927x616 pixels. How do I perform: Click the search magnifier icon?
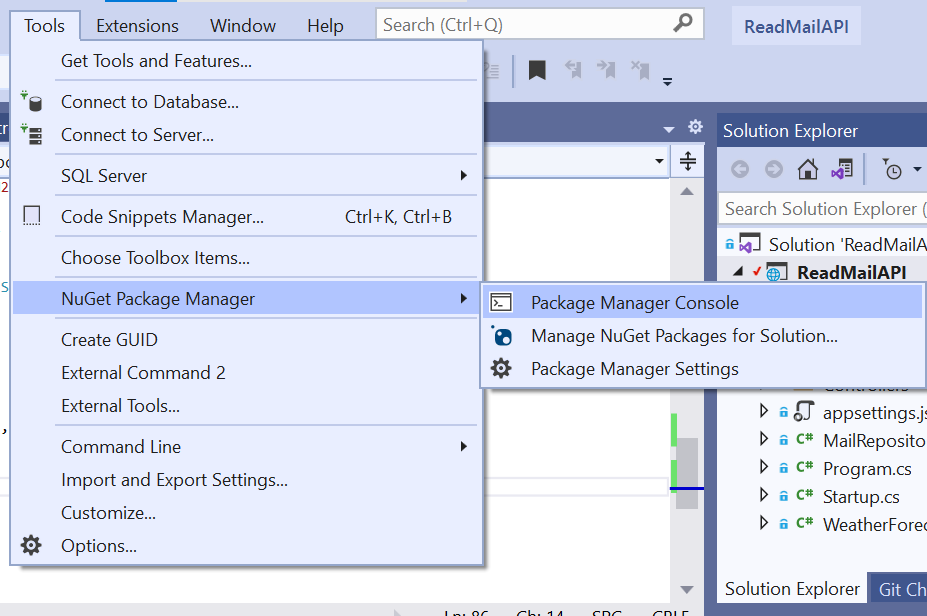(683, 24)
